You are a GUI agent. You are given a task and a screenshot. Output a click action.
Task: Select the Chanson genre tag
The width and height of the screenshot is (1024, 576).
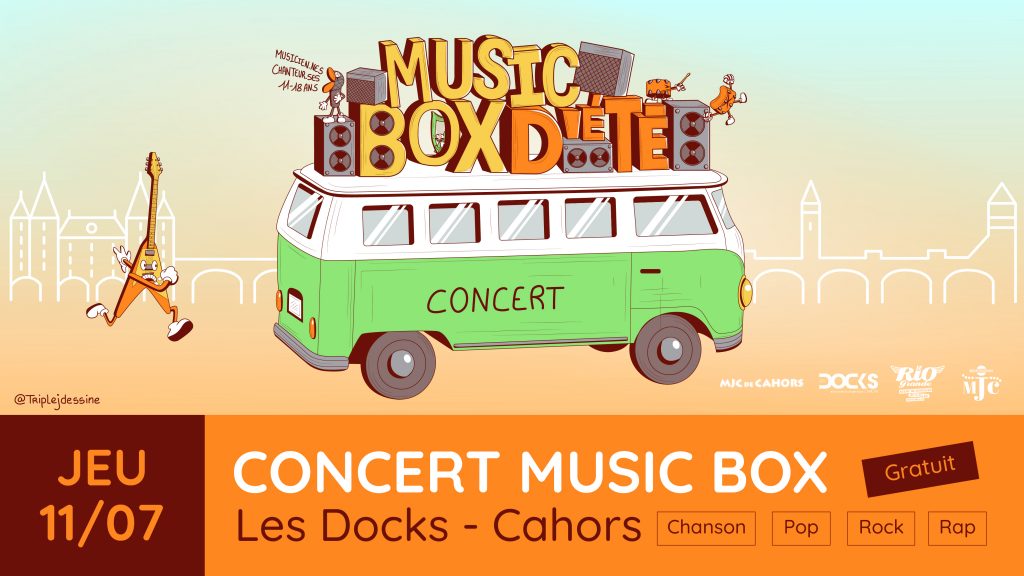[x=706, y=528]
